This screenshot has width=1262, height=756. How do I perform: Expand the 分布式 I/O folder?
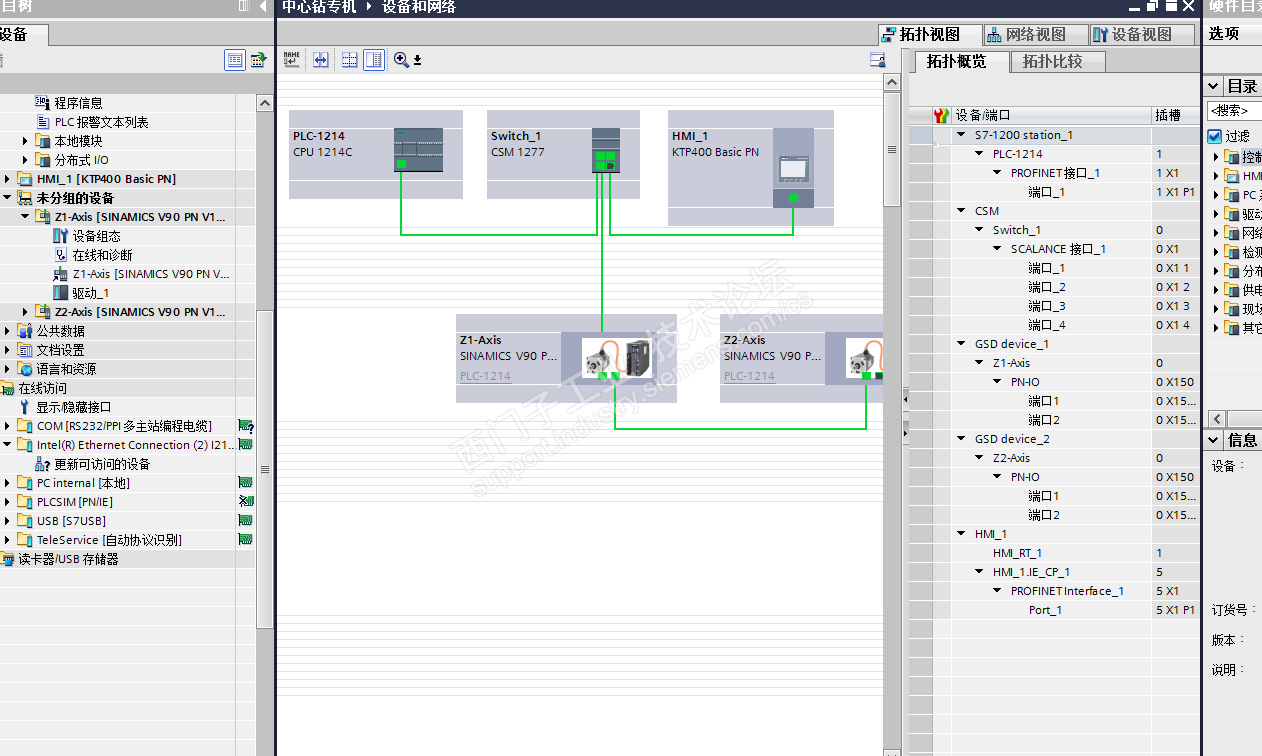[x=25, y=160]
